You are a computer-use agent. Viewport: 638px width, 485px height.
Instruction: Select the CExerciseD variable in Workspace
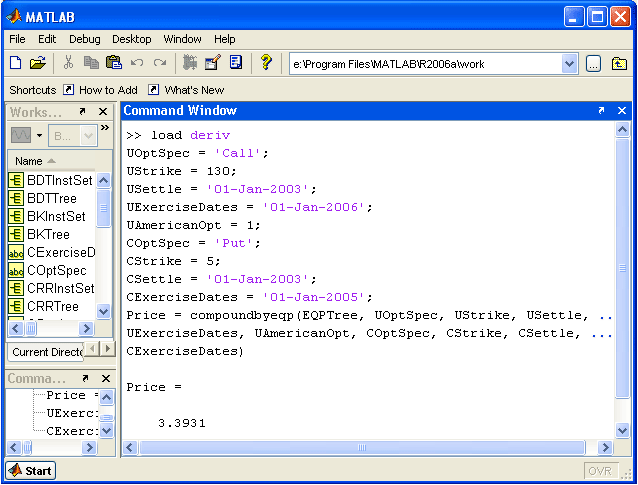tap(51, 252)
